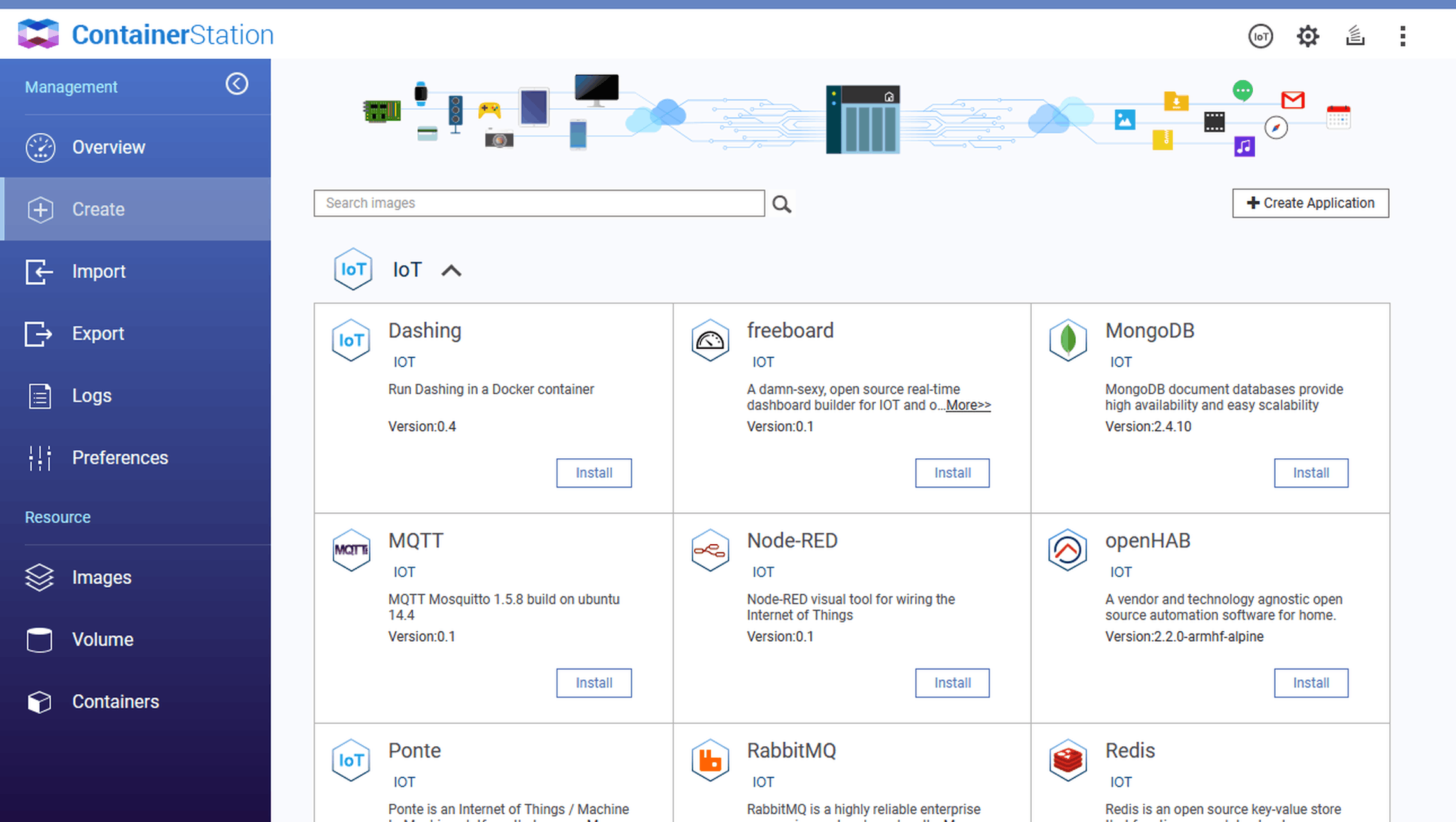Open the Containers resource page

pyautogui.click(x=115, y=702)
